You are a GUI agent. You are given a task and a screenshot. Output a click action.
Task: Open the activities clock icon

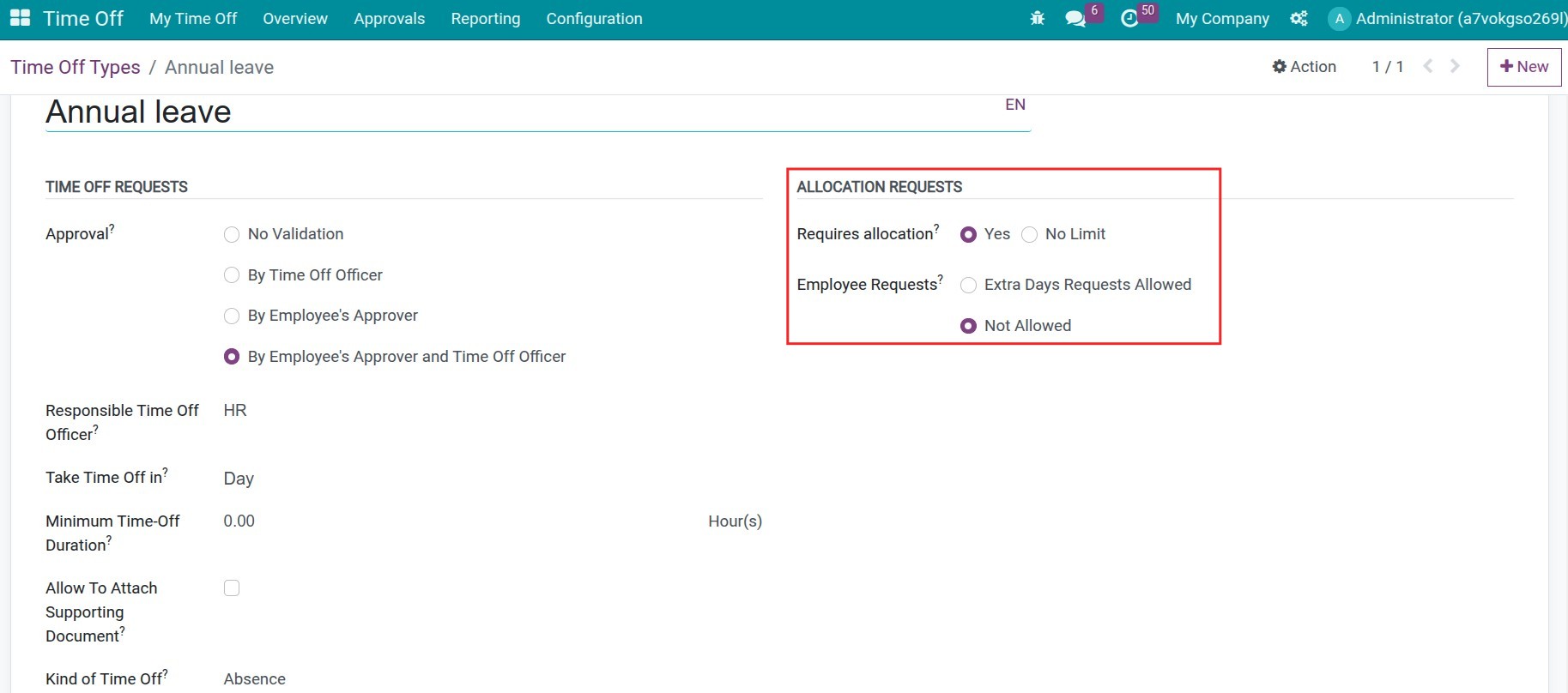tap(1129, 18)
